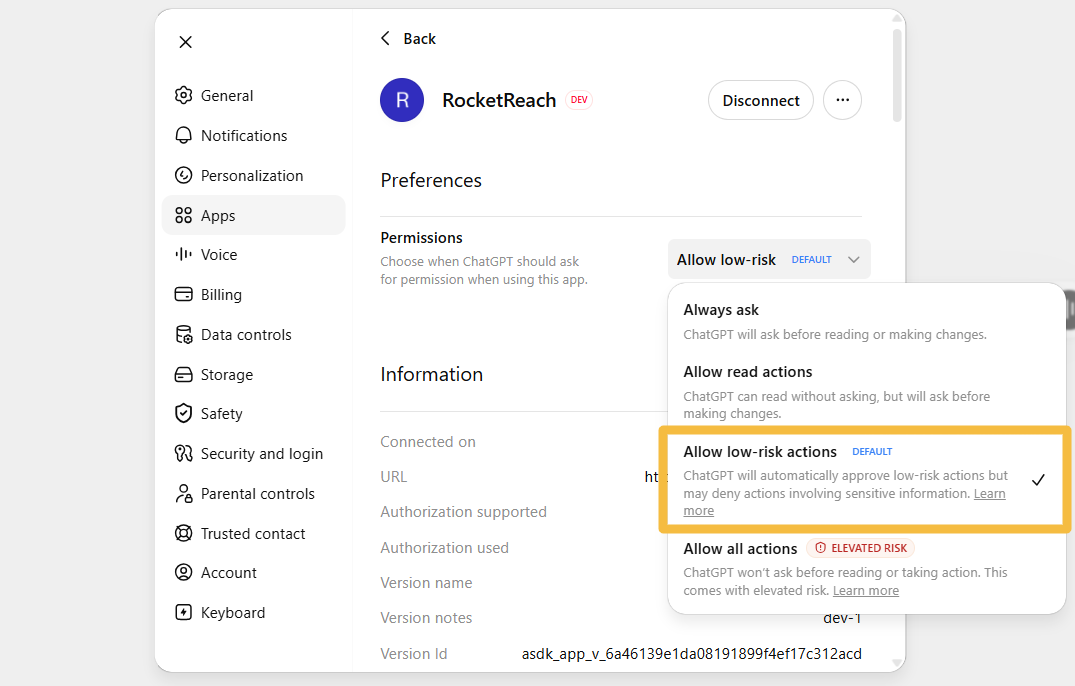The height and width of the screenshot is (686, 1075).
Task: Click the Personalization icon
Action: [183, 175]
